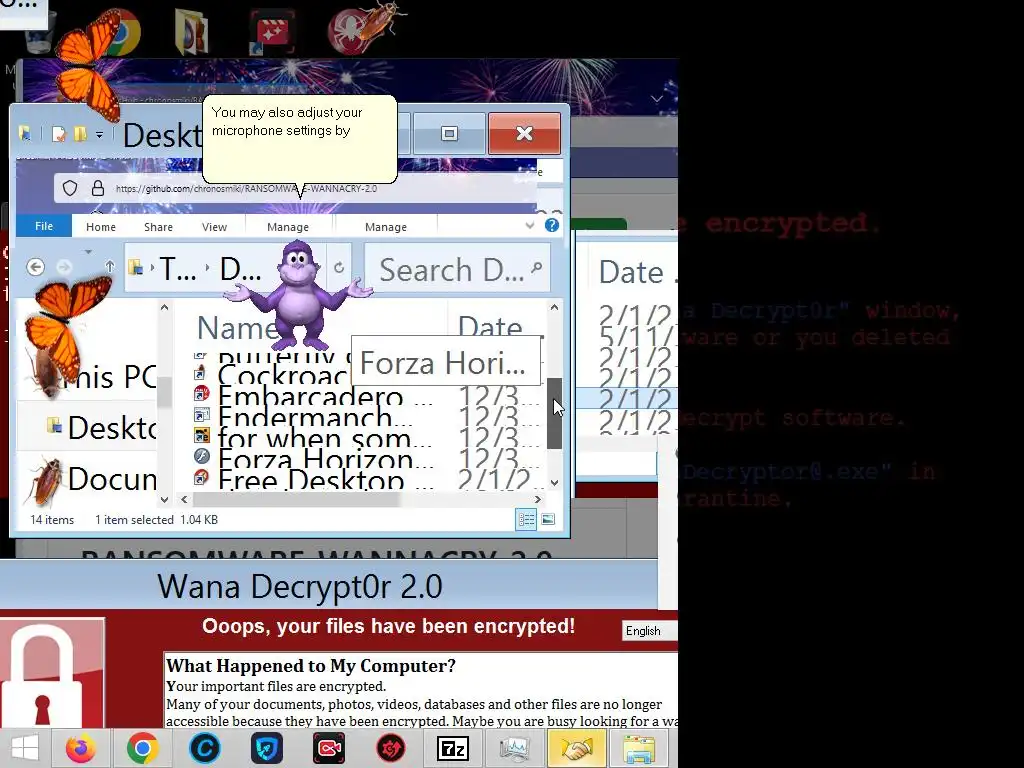1024x768 pixels.
Task: Select Desktop in the navigation pane
Action: pyautogui.click(x=101, y=428)
